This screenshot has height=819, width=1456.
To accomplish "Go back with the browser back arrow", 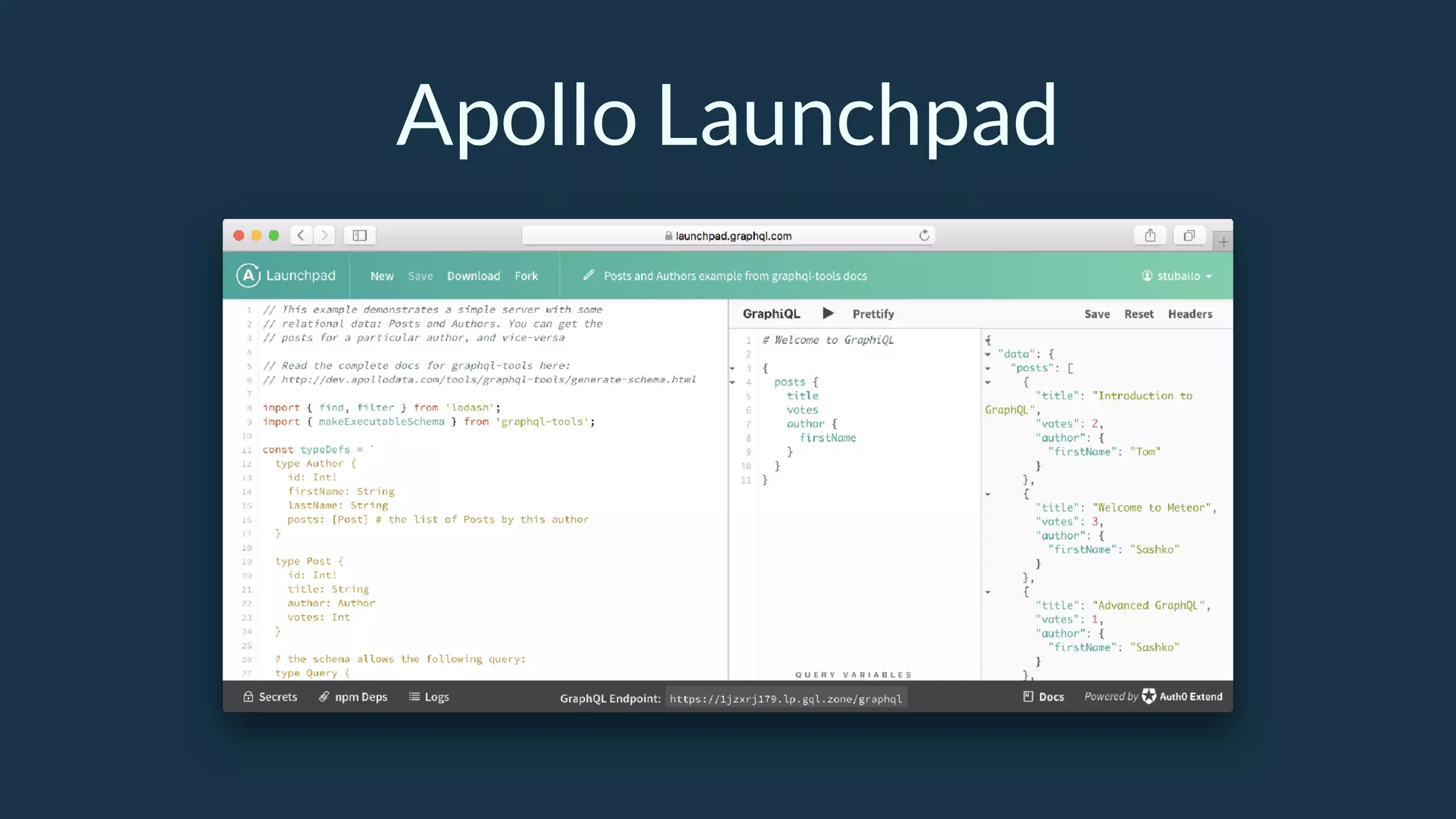I will [x=301, y=235].
